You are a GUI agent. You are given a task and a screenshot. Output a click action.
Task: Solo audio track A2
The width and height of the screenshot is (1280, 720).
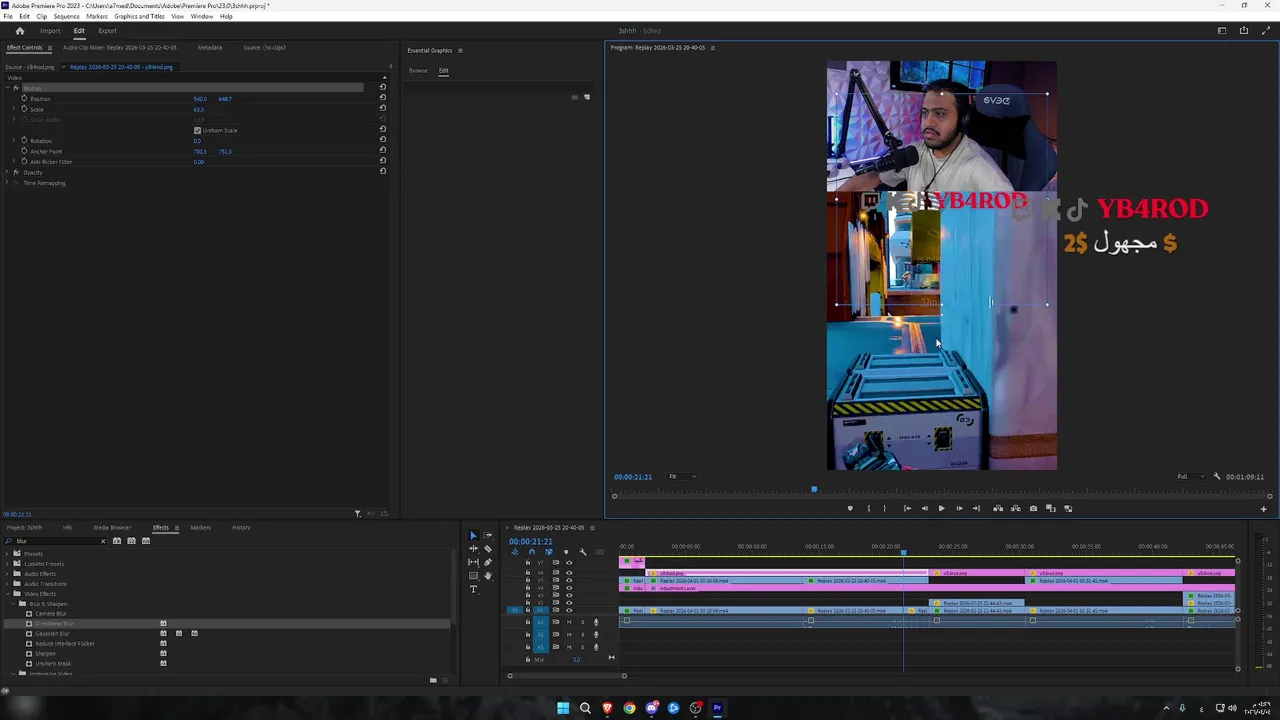tap(582, 634)
